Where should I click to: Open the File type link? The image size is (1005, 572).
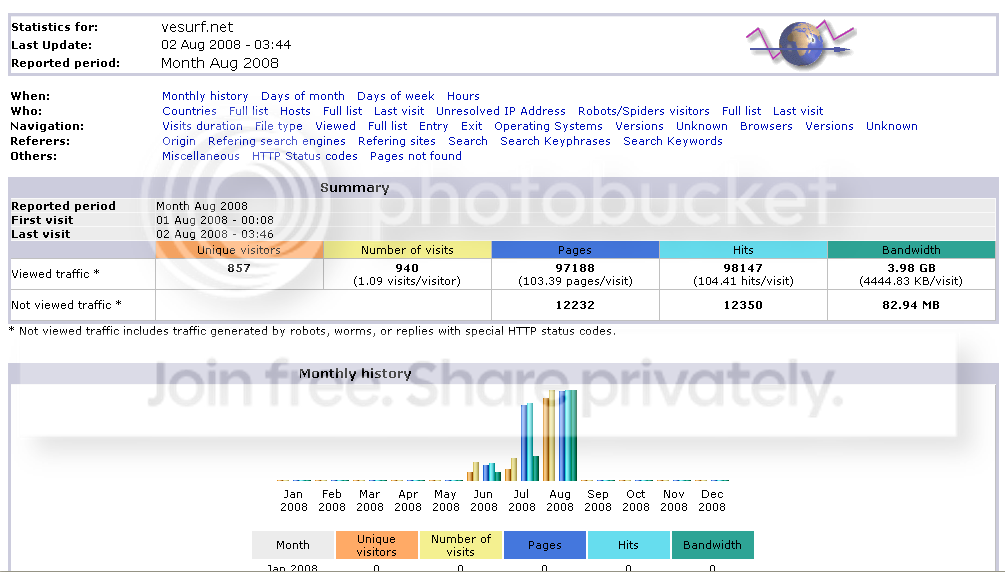(x=278, y=126)
